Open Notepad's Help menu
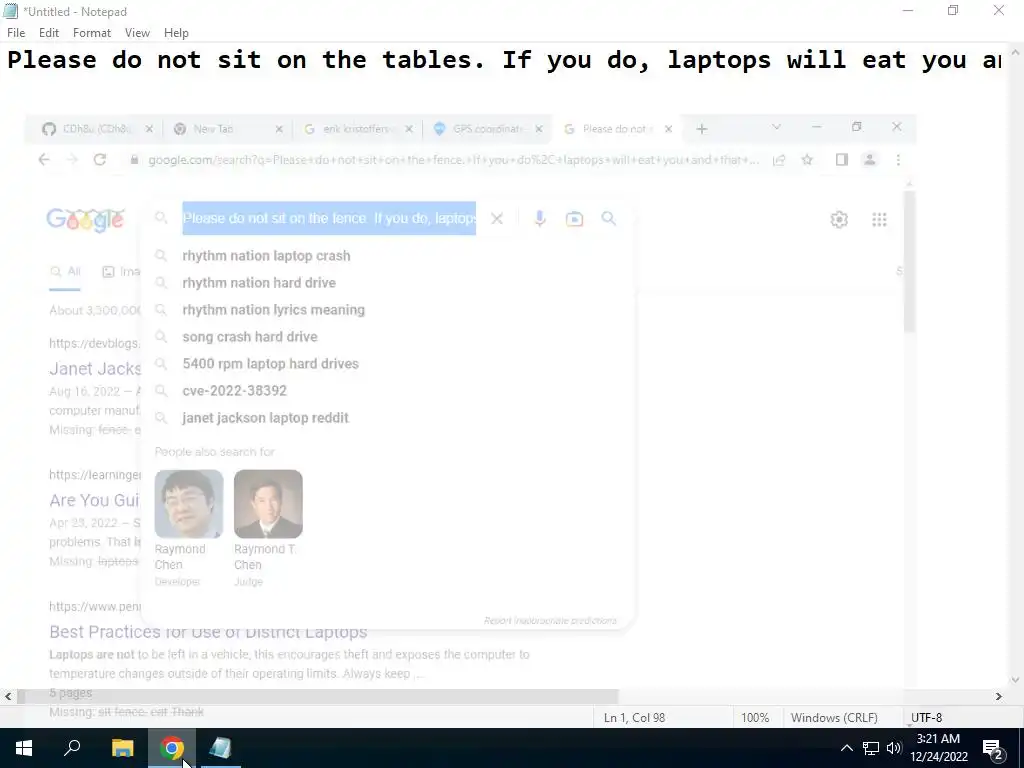Screen dimensions: 1024x768 pyautogui.click(x=176, y=33)
